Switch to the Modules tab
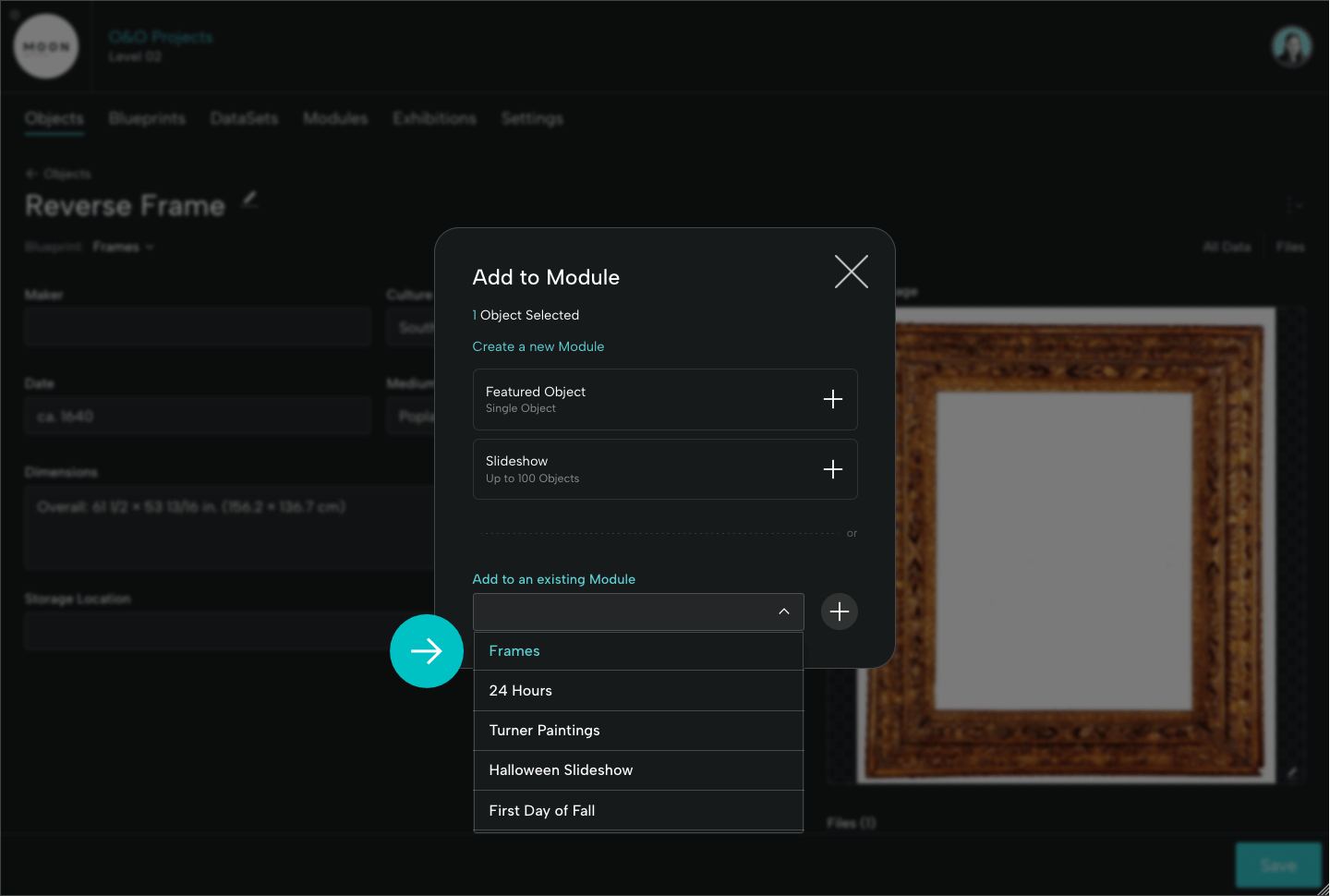 [x=335, y=118]
